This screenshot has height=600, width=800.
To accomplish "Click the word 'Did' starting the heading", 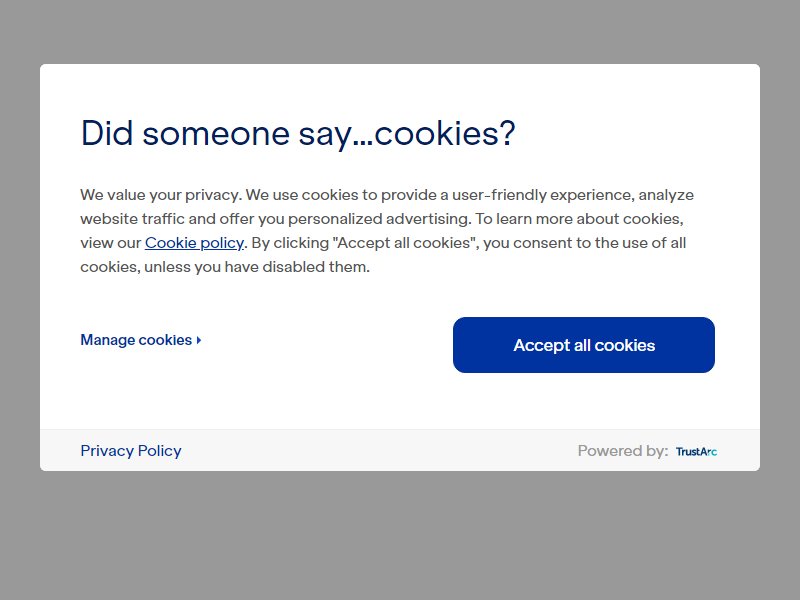I will pos(107,134).
